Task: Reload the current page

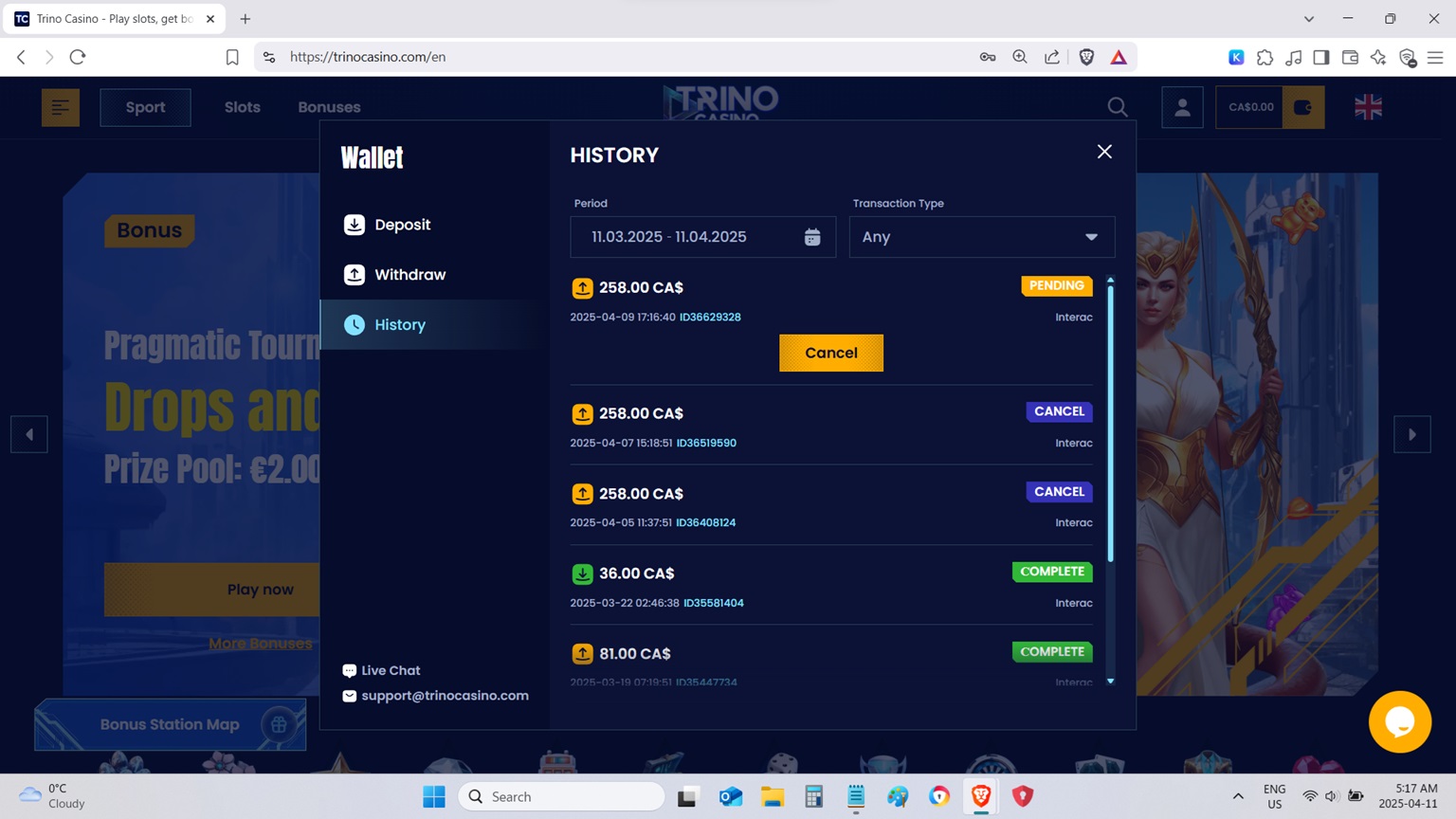Action: tap(78, 57)
